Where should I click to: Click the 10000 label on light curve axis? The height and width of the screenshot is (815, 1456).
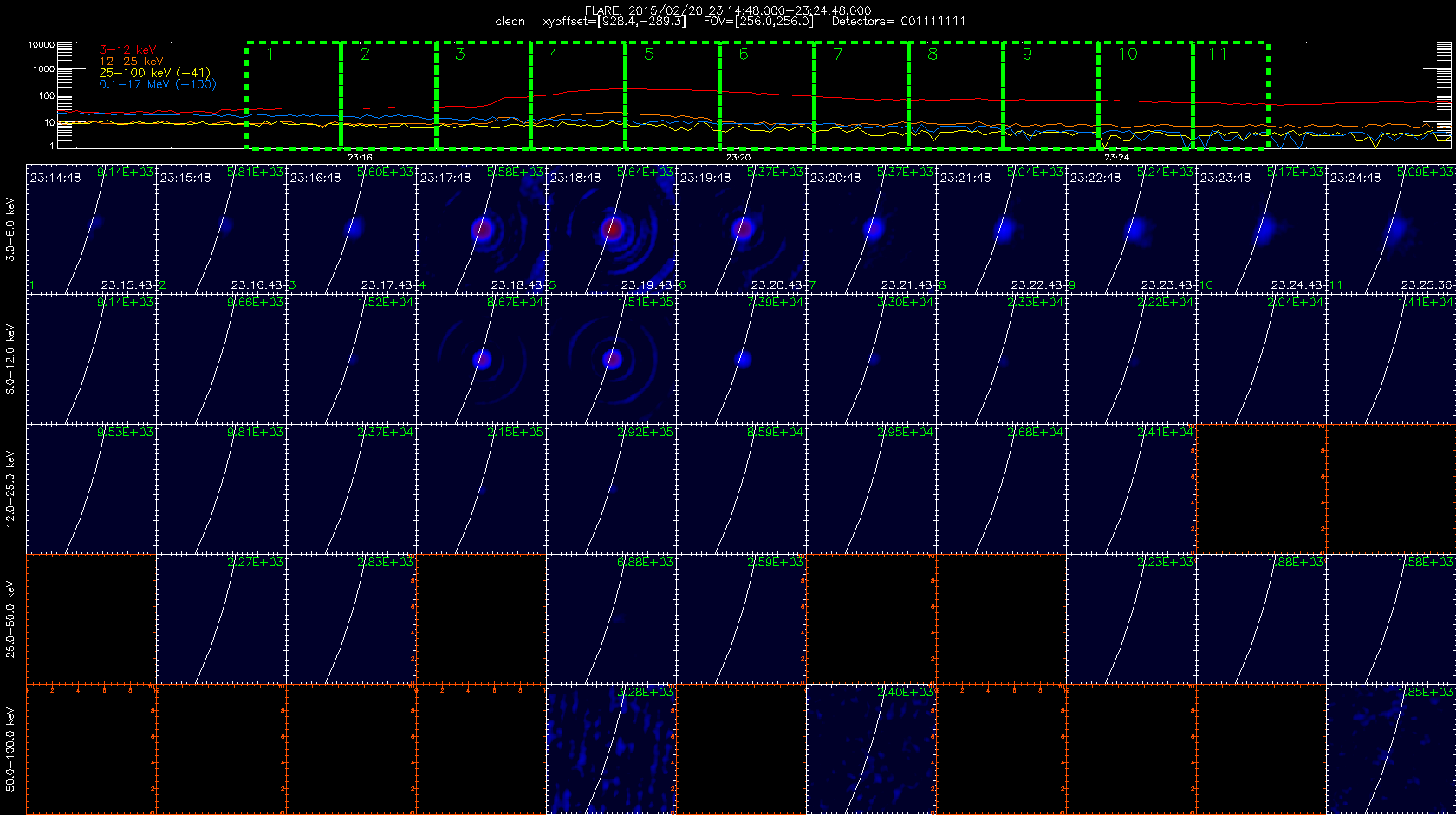[41, 44]
